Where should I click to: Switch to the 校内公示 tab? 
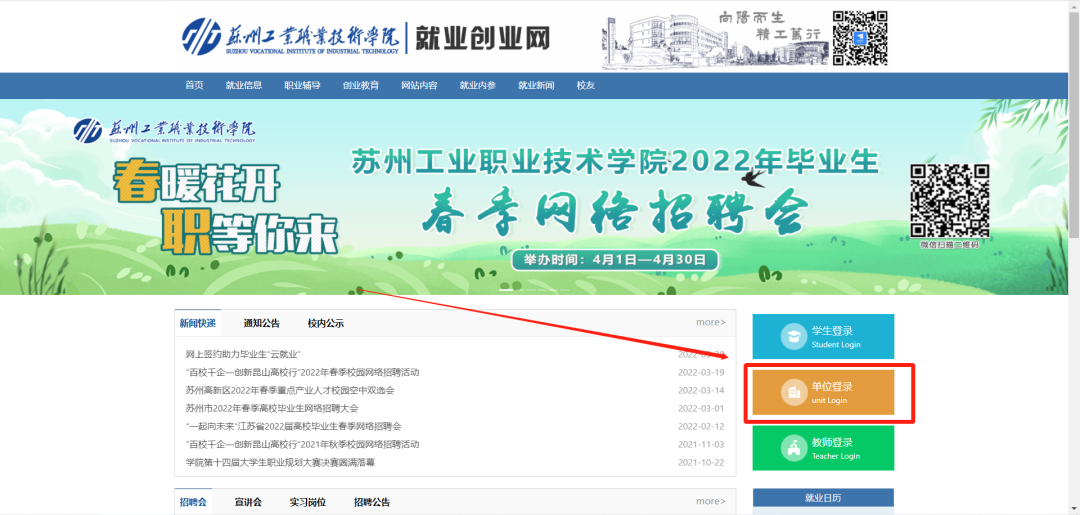click(326, 323)
